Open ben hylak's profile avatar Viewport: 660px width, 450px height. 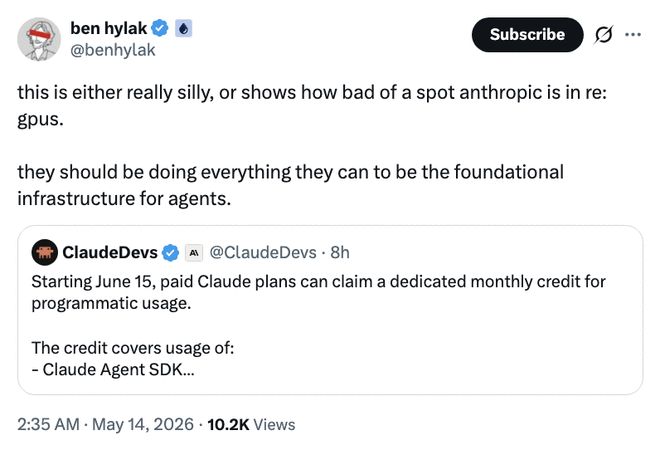pyautogui.click(x=39, y=39)
